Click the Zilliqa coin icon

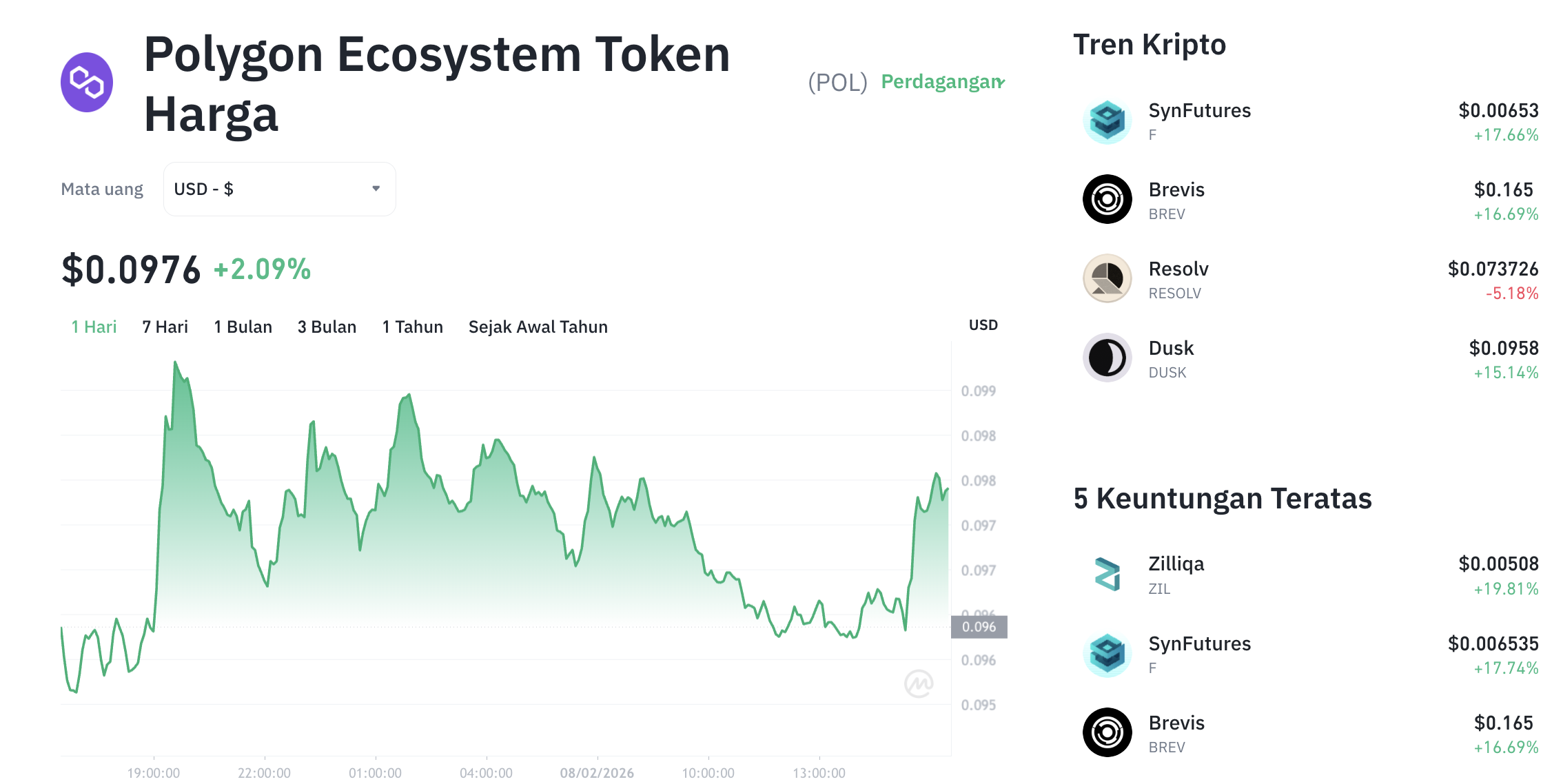click(x=1107, y=575)
